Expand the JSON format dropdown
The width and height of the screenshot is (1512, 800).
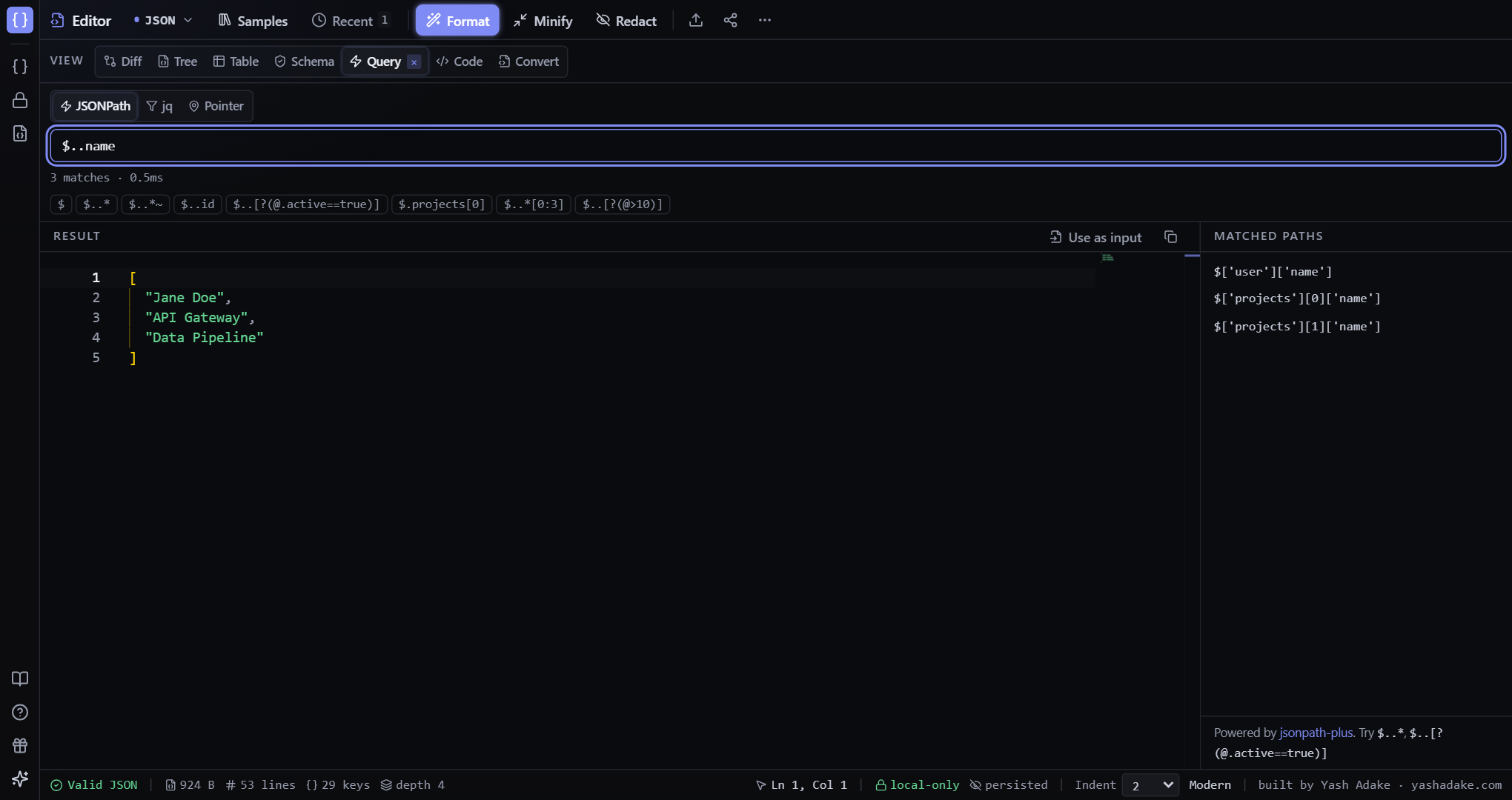tap(163, 21)
